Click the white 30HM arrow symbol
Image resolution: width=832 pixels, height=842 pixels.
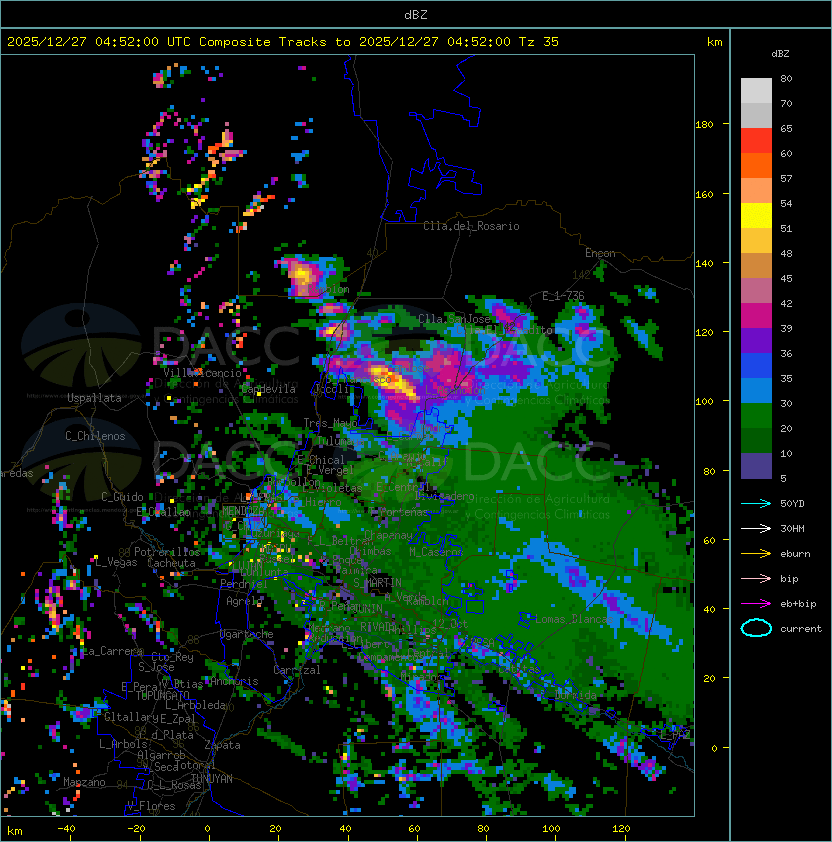click(756, 528)
